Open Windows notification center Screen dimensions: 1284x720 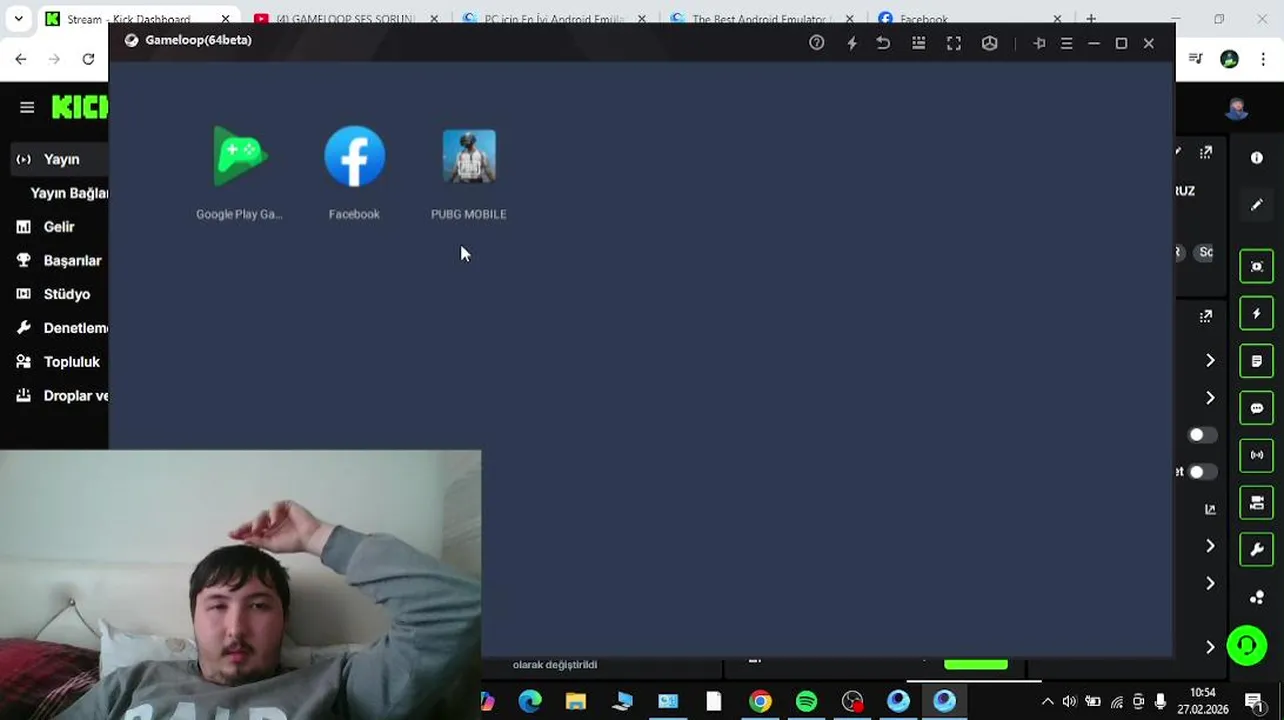click(x=1253, y=701)
